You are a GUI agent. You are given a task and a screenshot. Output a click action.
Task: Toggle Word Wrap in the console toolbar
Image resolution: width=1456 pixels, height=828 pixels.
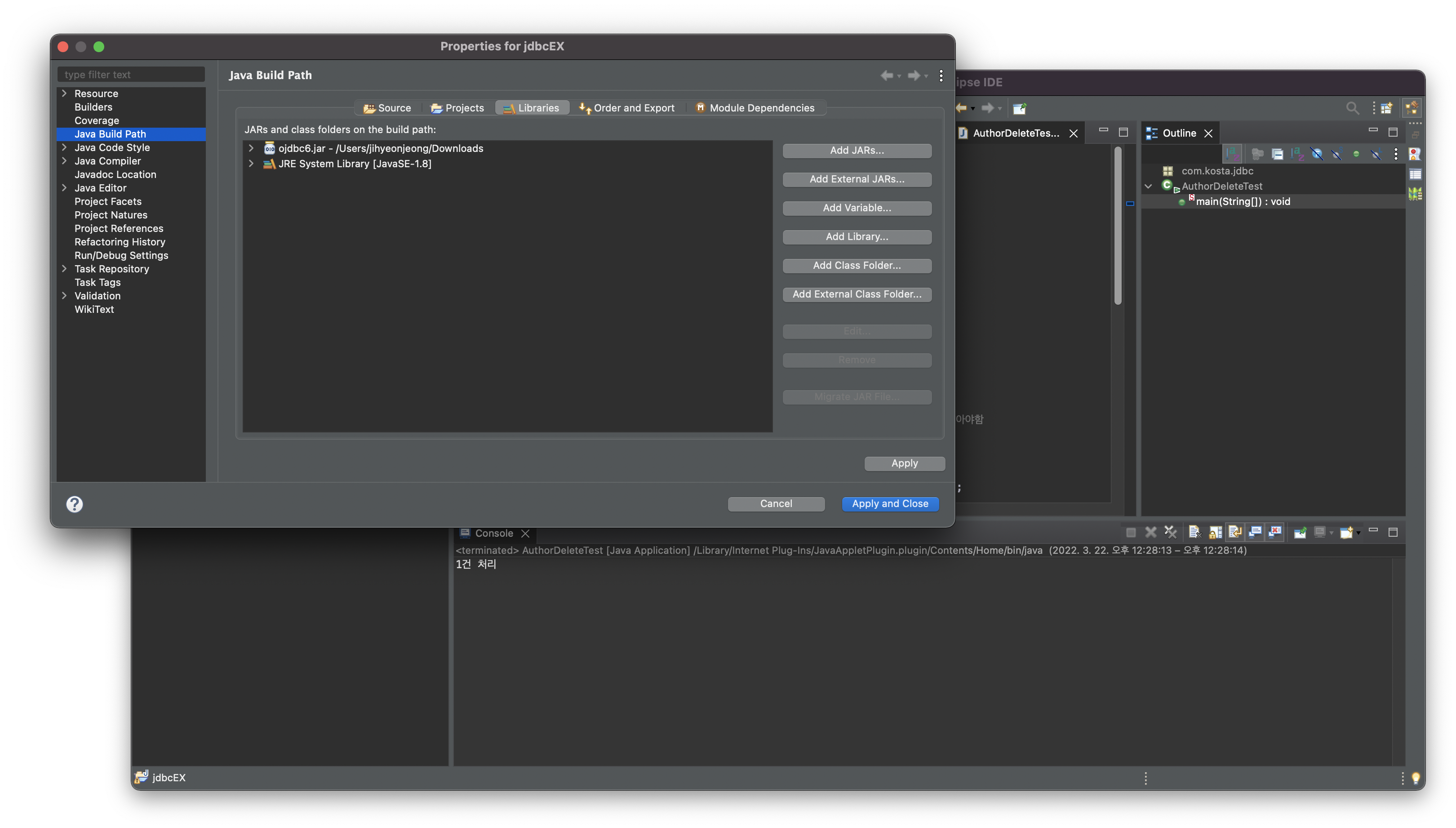click(1235, 532)
